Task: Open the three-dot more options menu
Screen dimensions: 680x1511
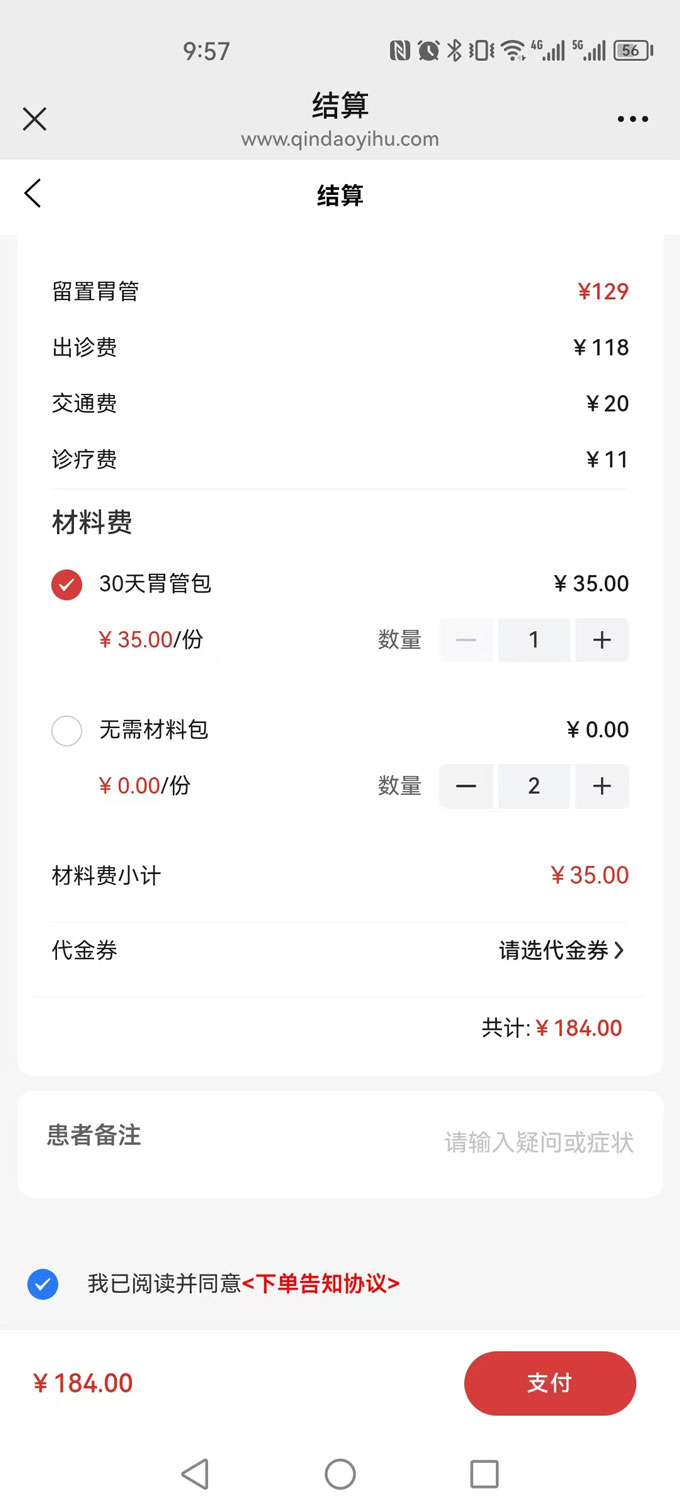Action: tap(632, 120)
